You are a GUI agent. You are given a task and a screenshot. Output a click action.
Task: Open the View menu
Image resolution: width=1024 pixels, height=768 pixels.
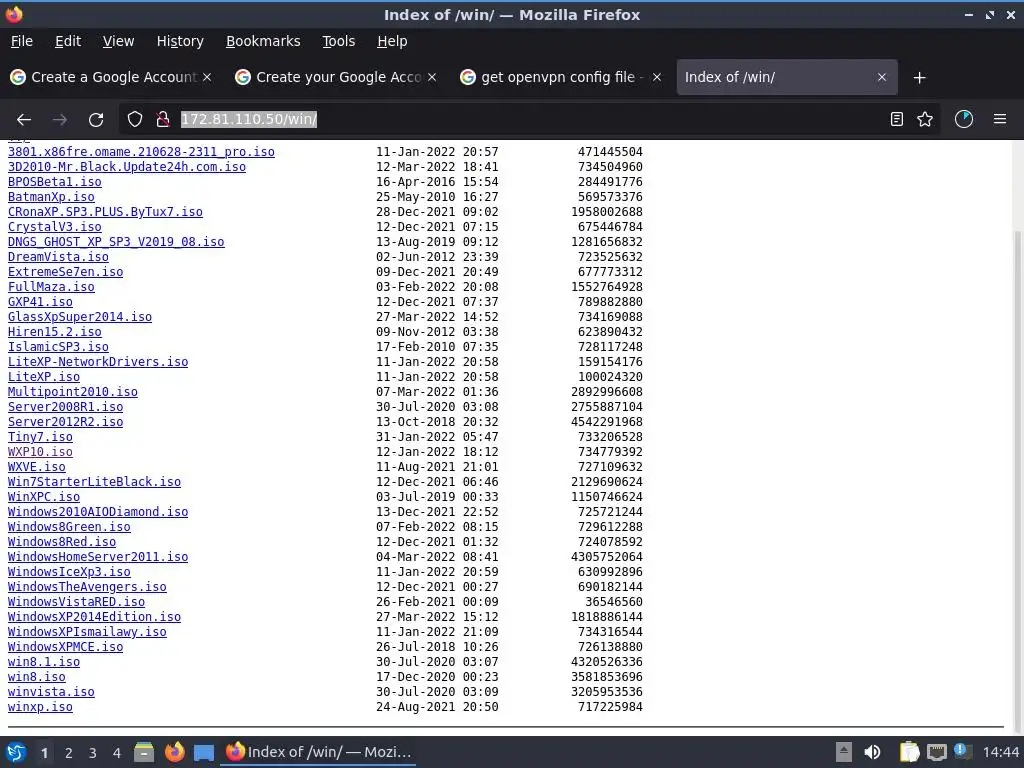118,41
